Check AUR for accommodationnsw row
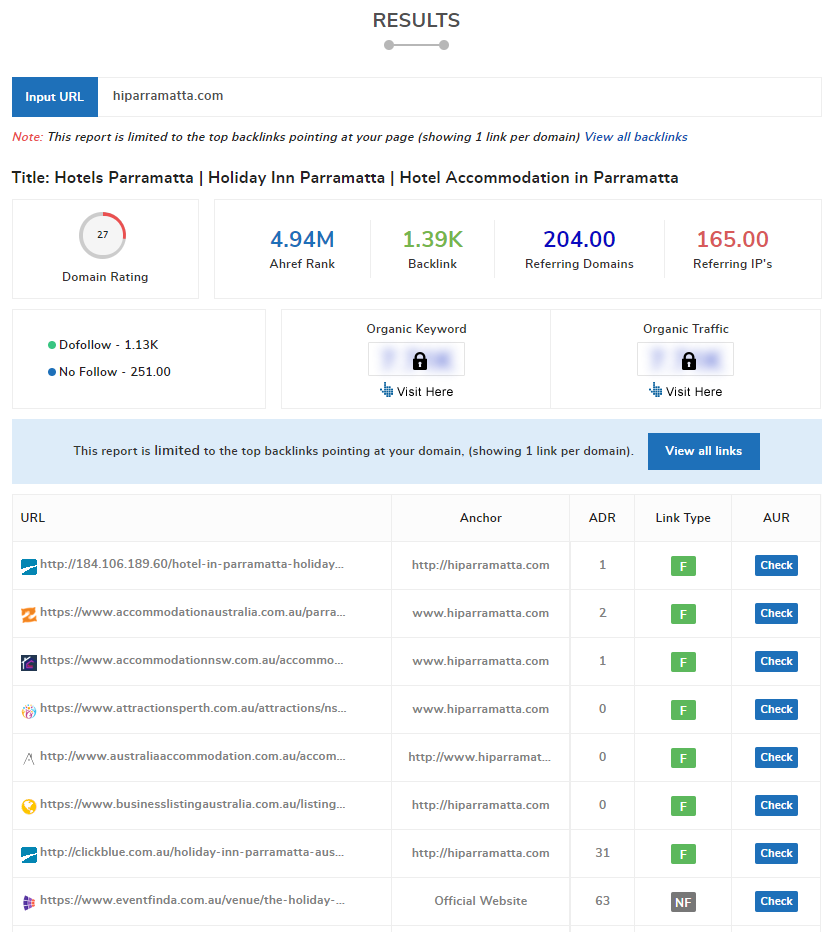828x932 pixels. (x=776, y=662)
